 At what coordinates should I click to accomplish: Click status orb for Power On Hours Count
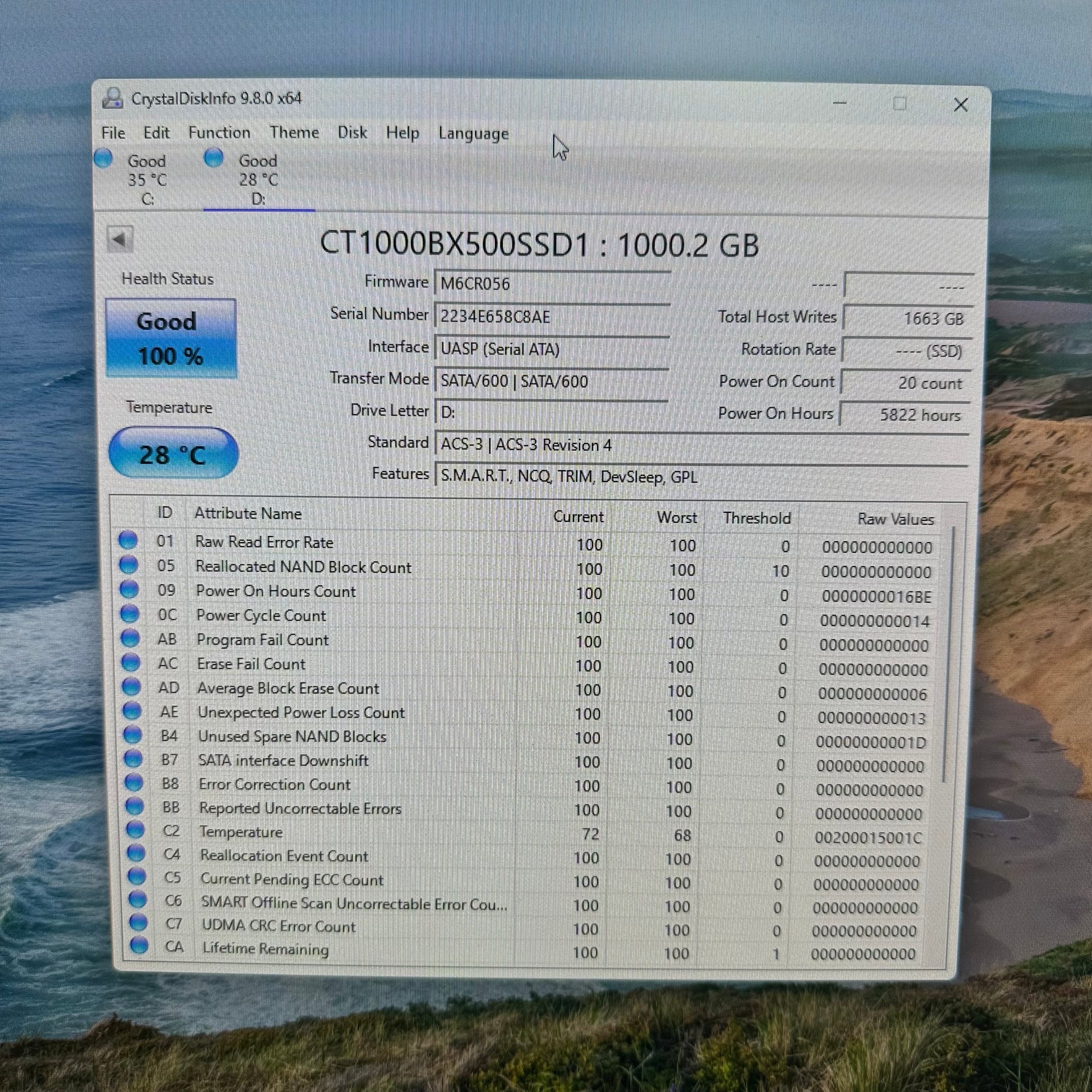[129, 589]
